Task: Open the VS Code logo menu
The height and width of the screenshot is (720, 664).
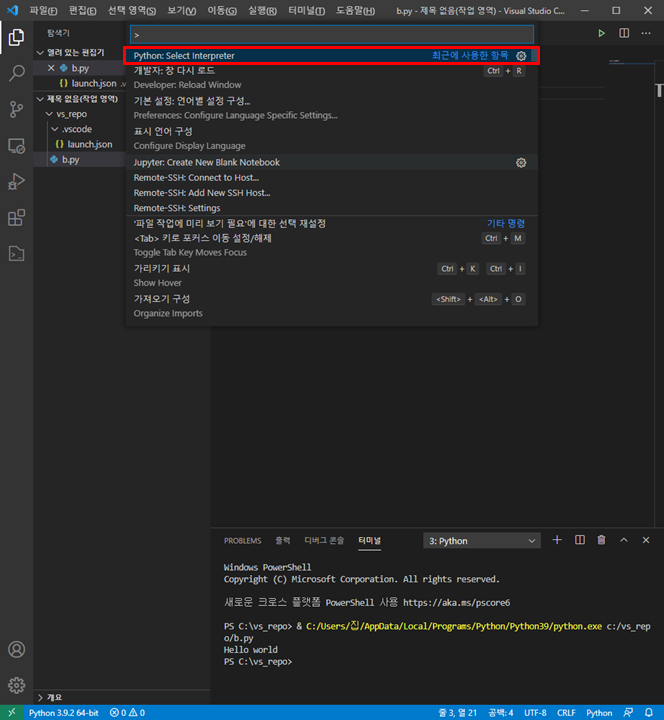Action: tap(12, 10)
